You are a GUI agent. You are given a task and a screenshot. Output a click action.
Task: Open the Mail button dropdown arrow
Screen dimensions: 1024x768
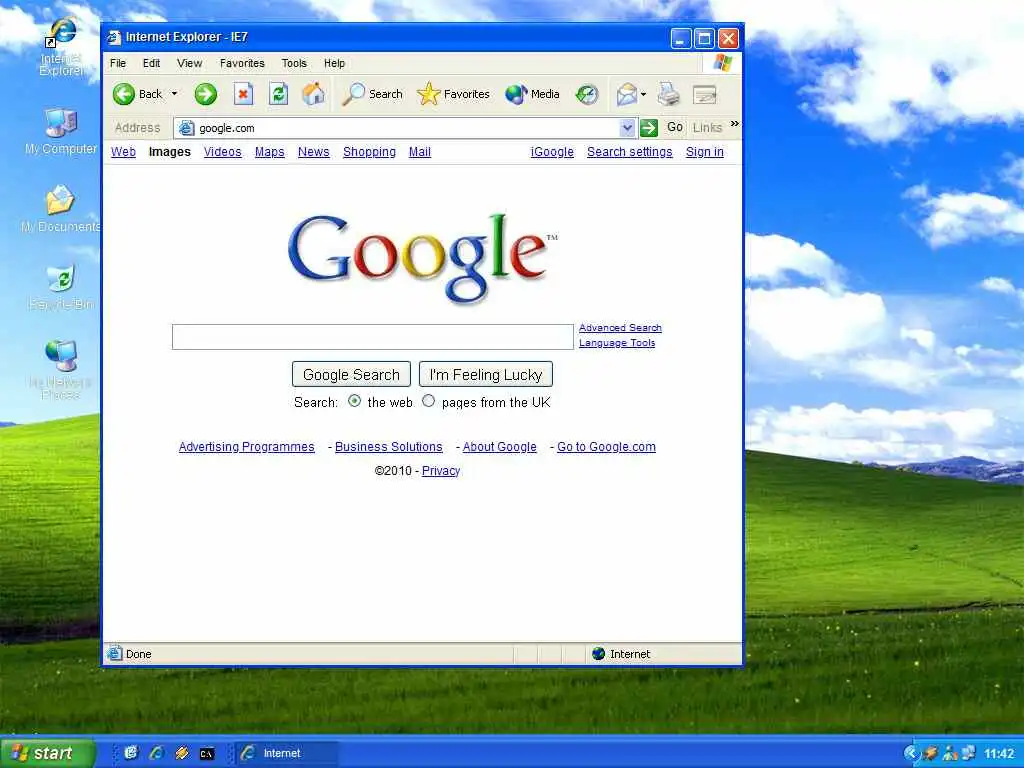point(643,95)
